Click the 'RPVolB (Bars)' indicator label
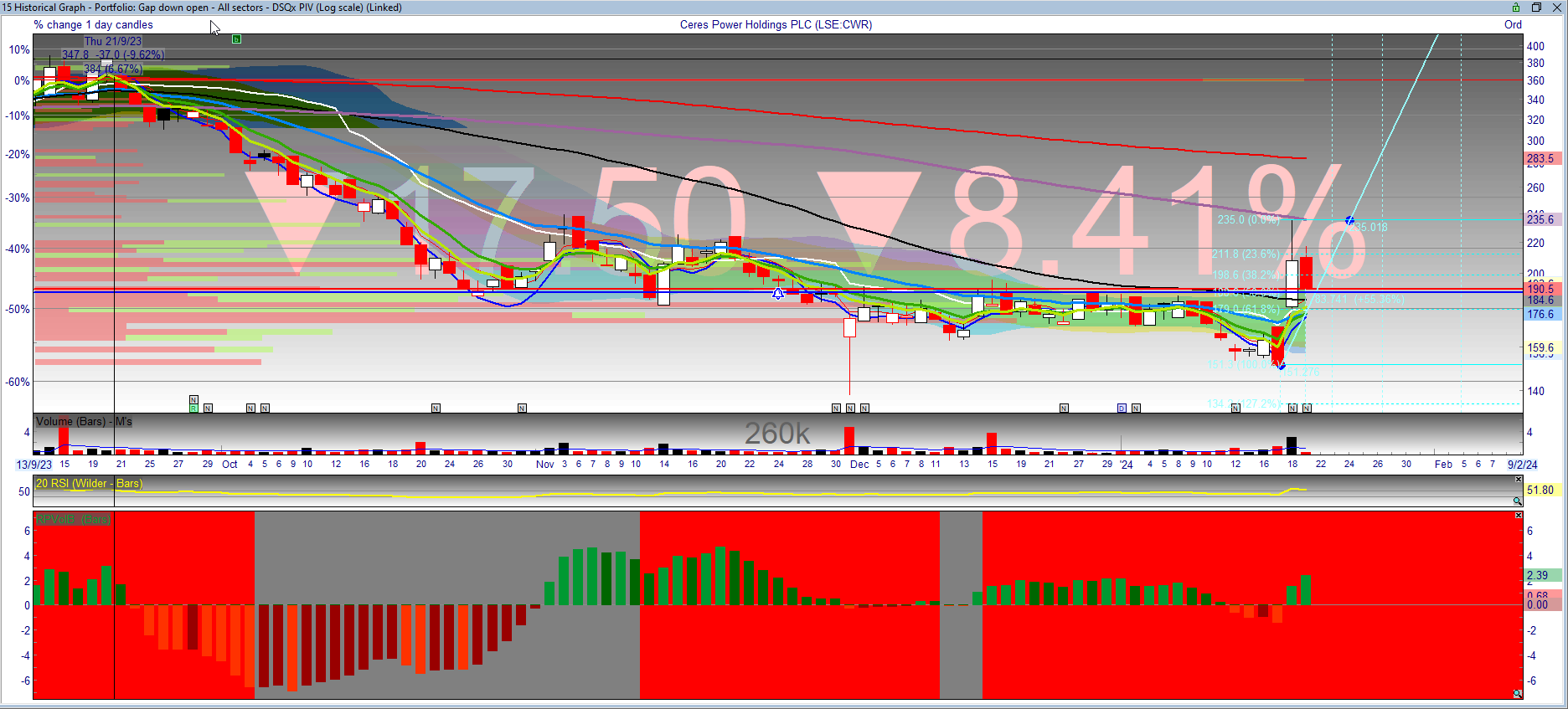The height and width of the screenshot is (709, 1568). tap(74, 520)
